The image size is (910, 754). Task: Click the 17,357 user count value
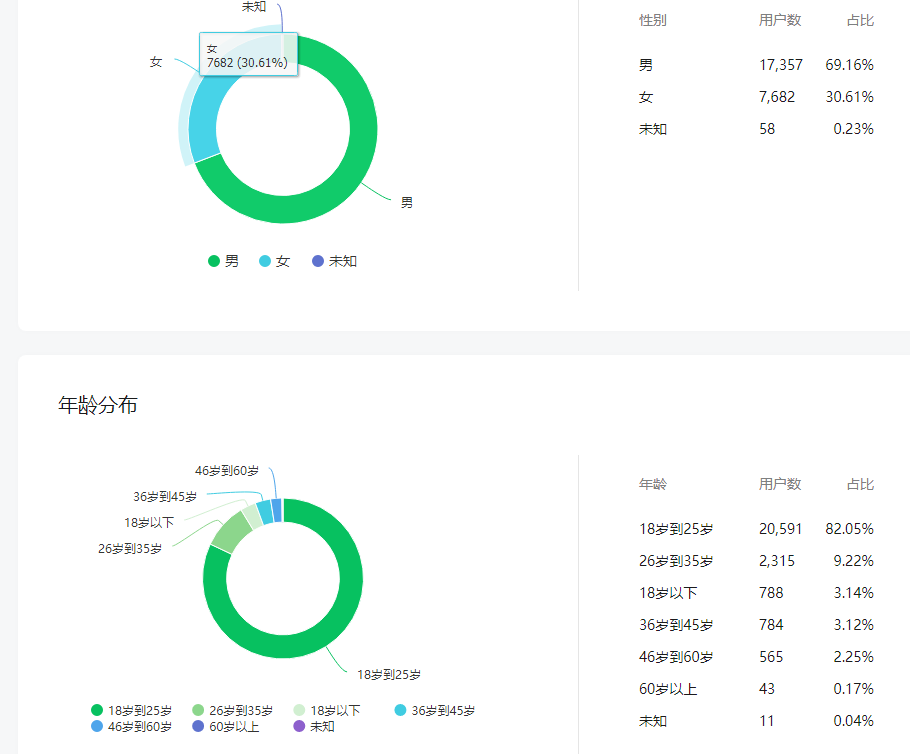pyautogui.click(x=781, y=65)
